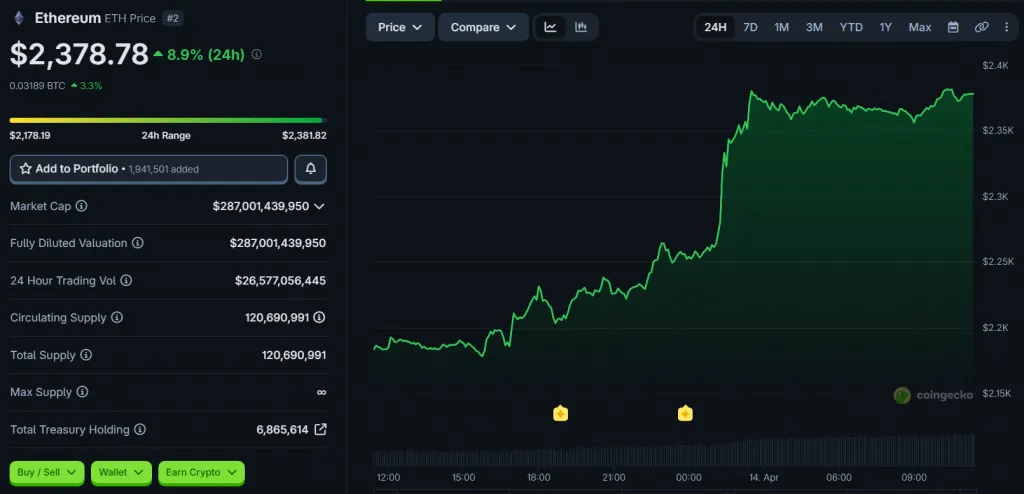This screenshot has height=494, width=1024.
Task: Open the Compare dropdown
Action: point(483,27)
